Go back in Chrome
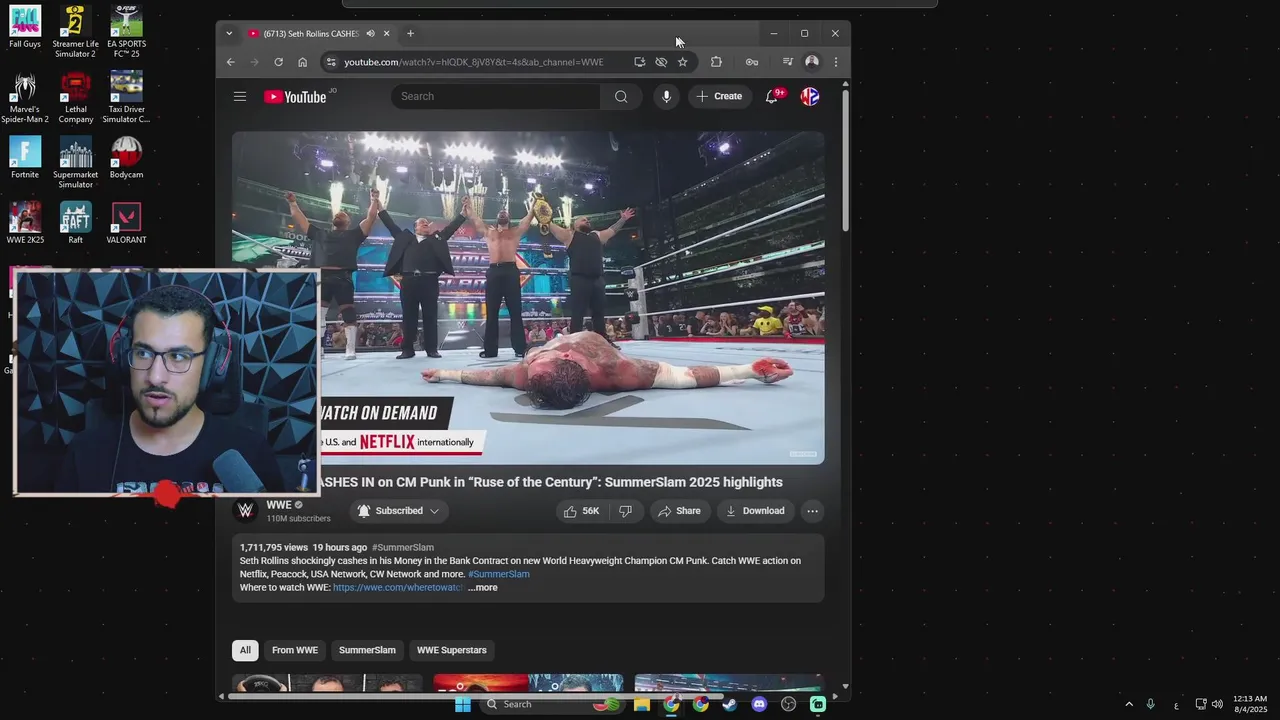Viewport: 1280px width, 720px height. coord(230,62)
